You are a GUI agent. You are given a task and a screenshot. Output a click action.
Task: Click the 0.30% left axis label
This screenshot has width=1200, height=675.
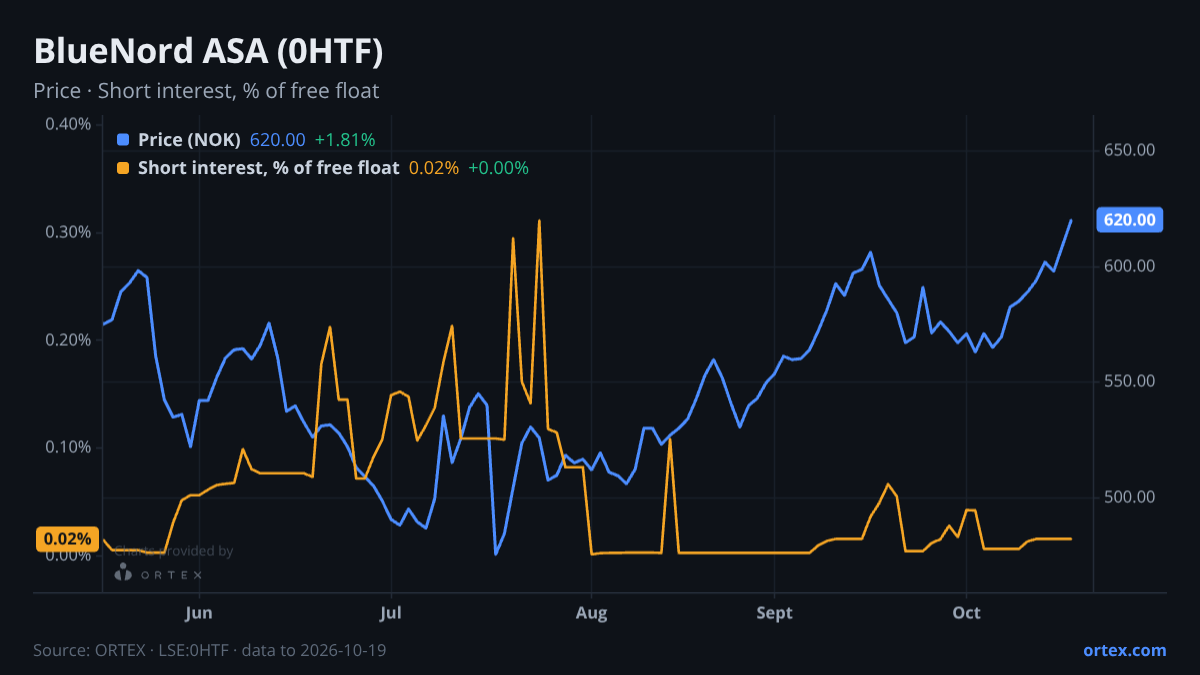pyautogui.click(x=68, y=232)
